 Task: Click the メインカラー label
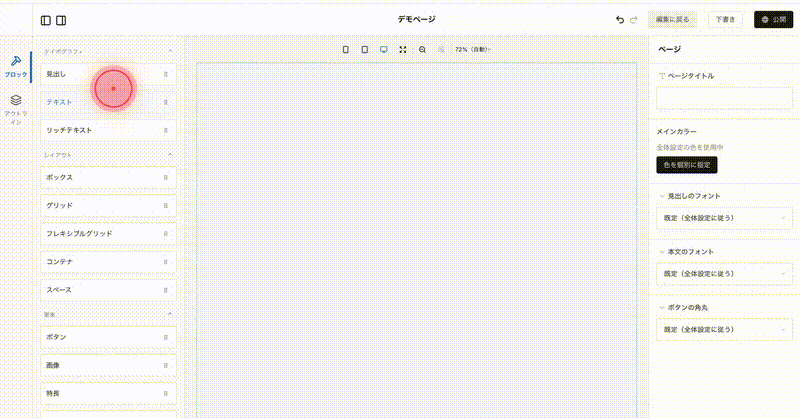point(676,131)
